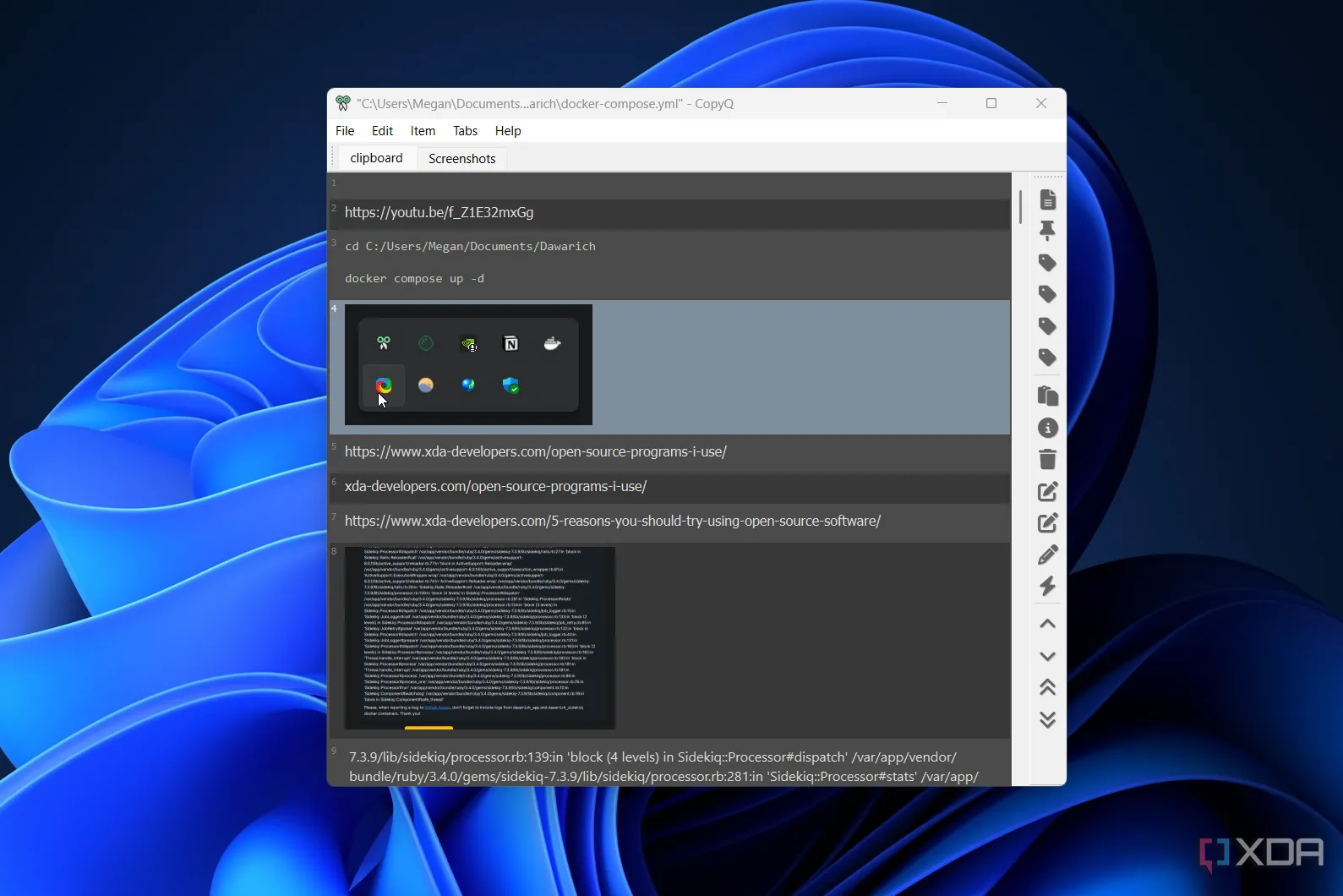
Task: Switch to the clipboard tab
Action: (x=376, y=158)
